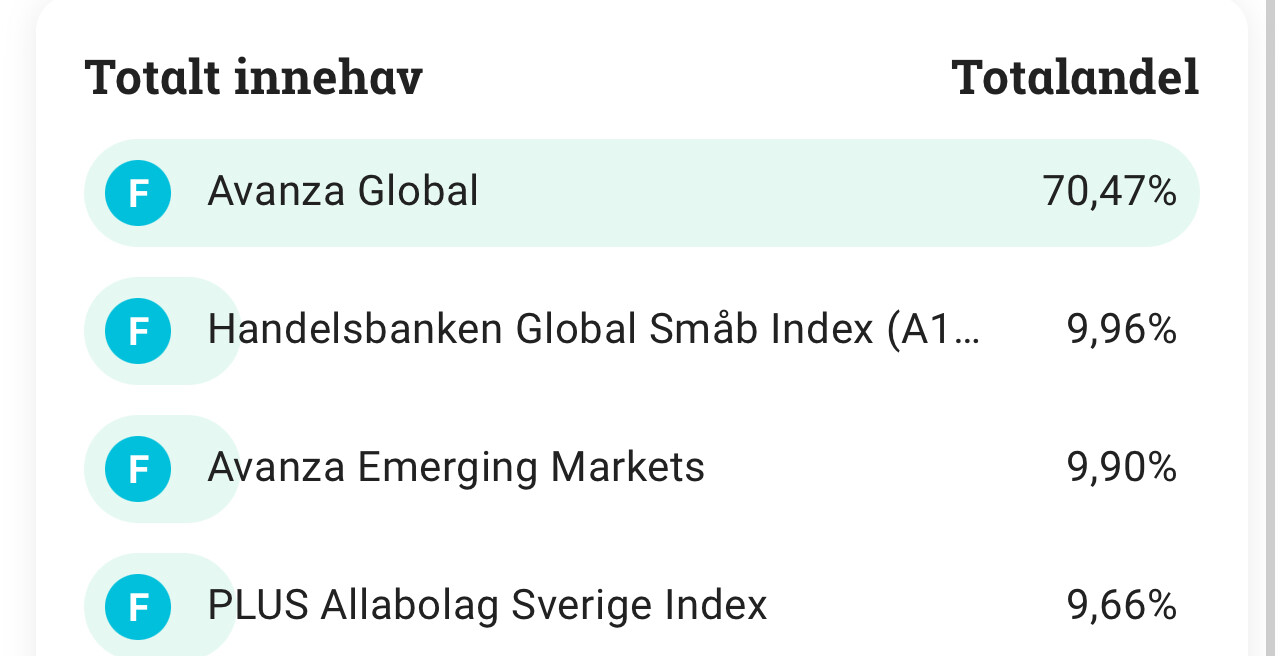Click empty space in Avanza Emerging Markets row
Image resolution: width=1284 pixels, height=656 pixels.
880,468
